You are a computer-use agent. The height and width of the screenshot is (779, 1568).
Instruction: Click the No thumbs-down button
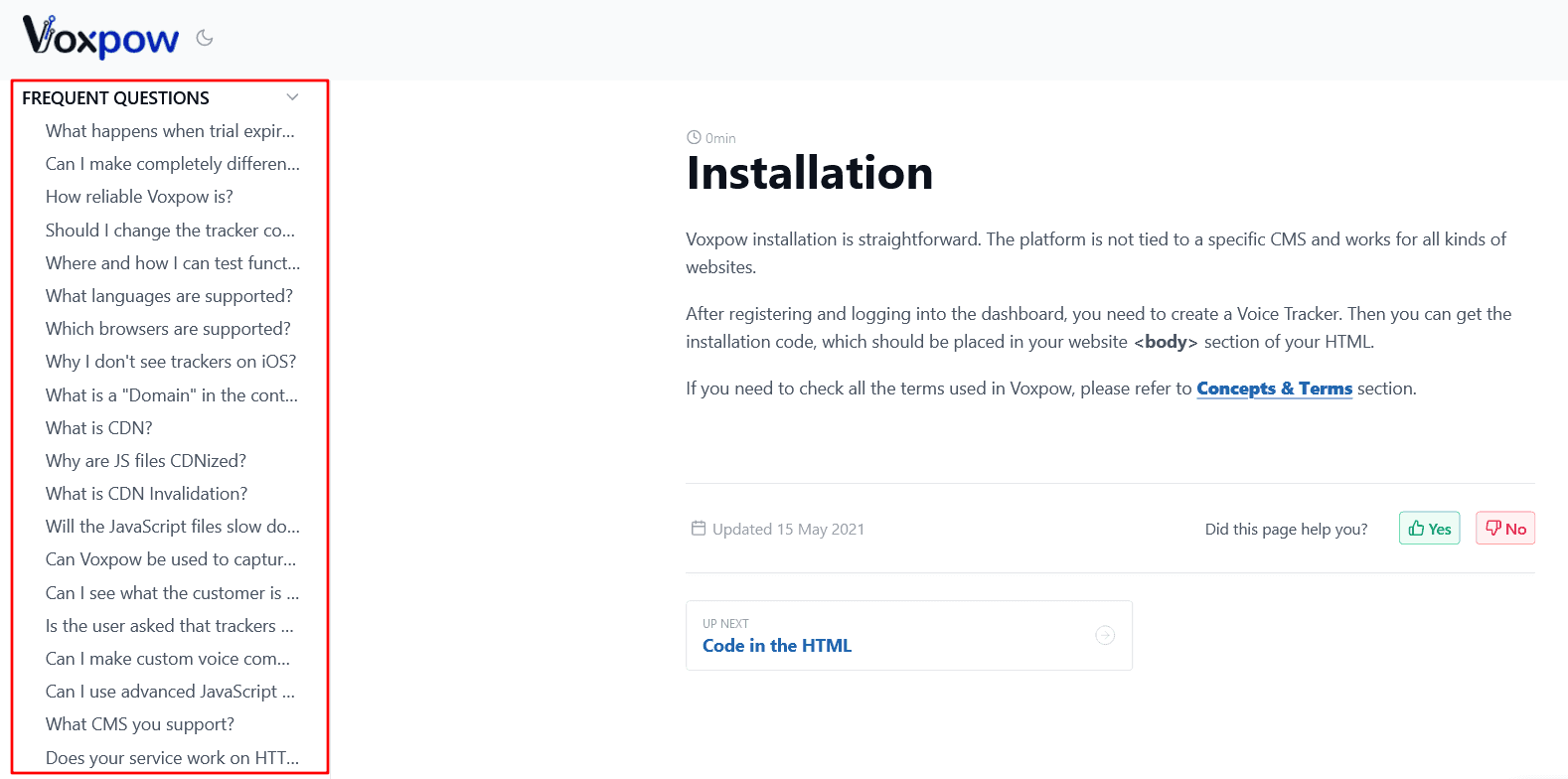1504,529
